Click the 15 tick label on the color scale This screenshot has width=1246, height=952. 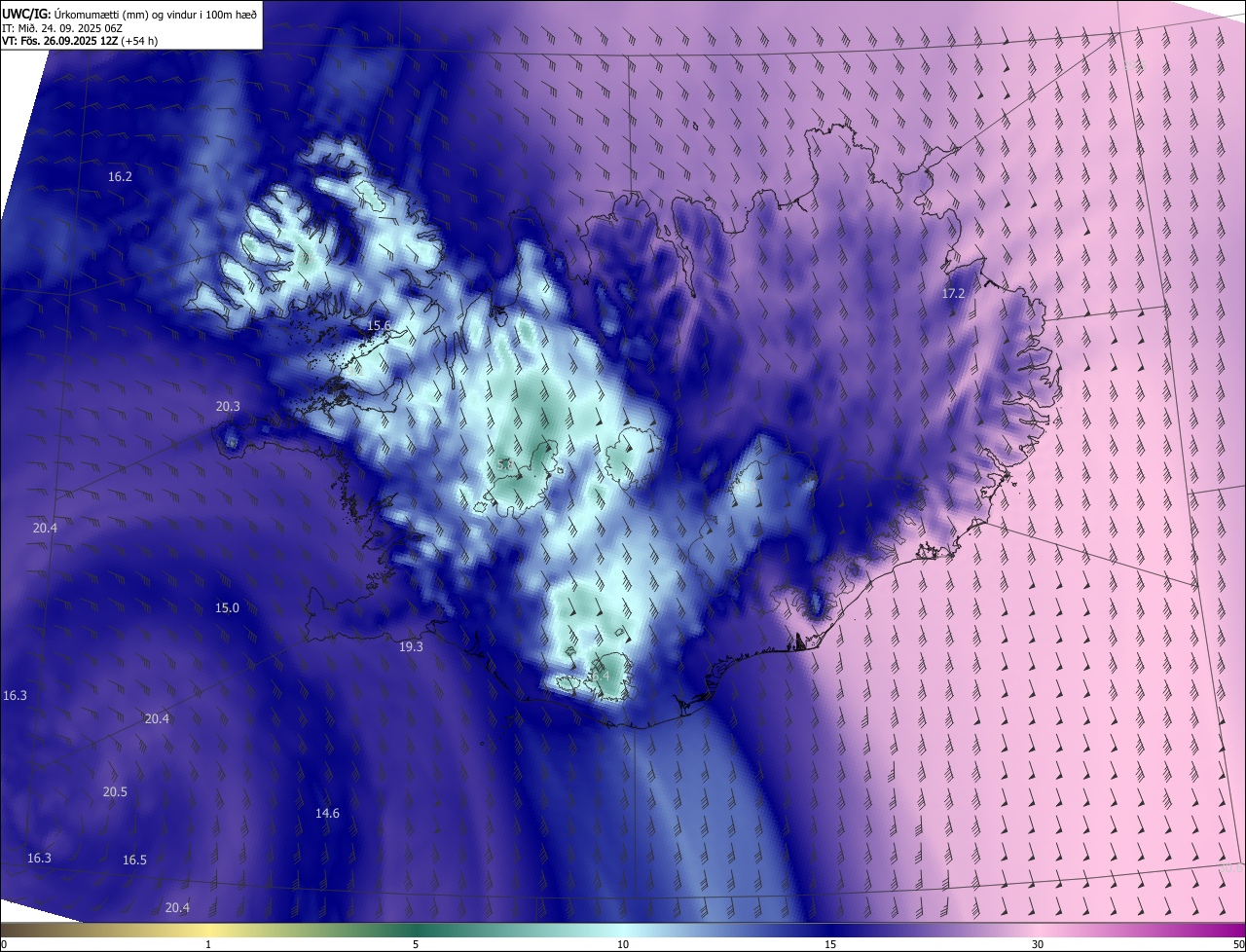(830, 944)
